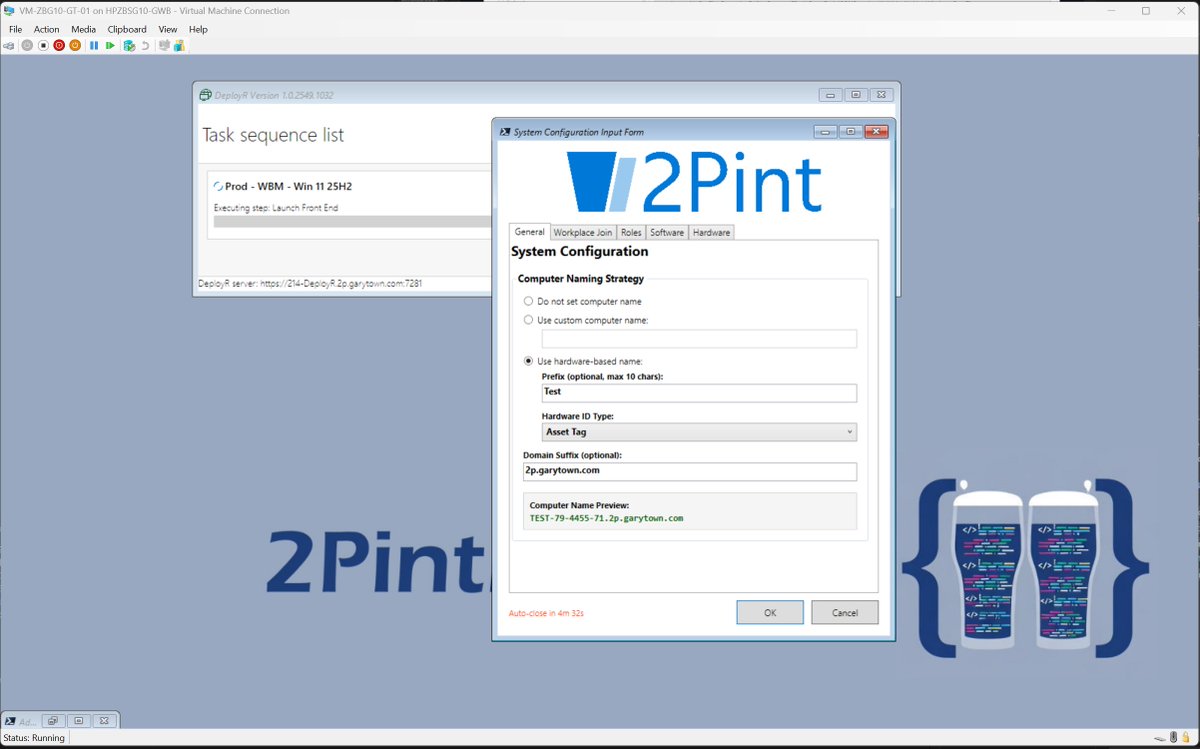This screenshot has width=1200, height=749.
Task: Click the spinner icon beside Prod - WBM
Action: (218, 187)
